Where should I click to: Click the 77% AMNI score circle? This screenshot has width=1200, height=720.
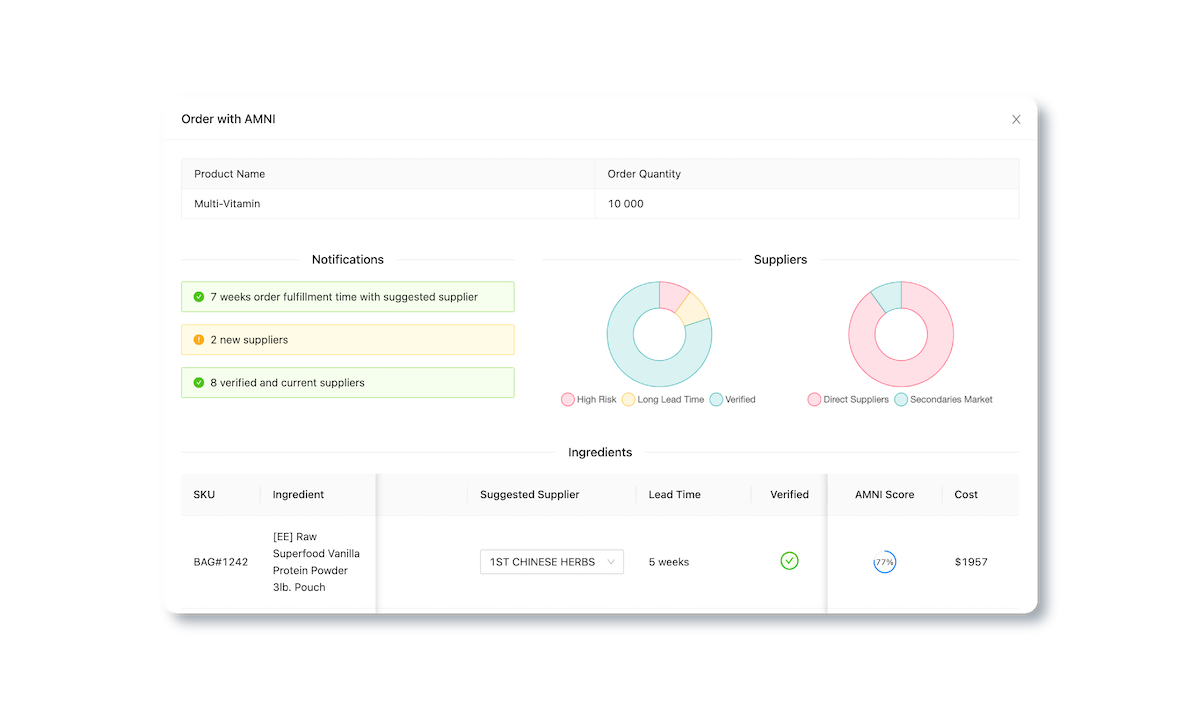[884, 562]
